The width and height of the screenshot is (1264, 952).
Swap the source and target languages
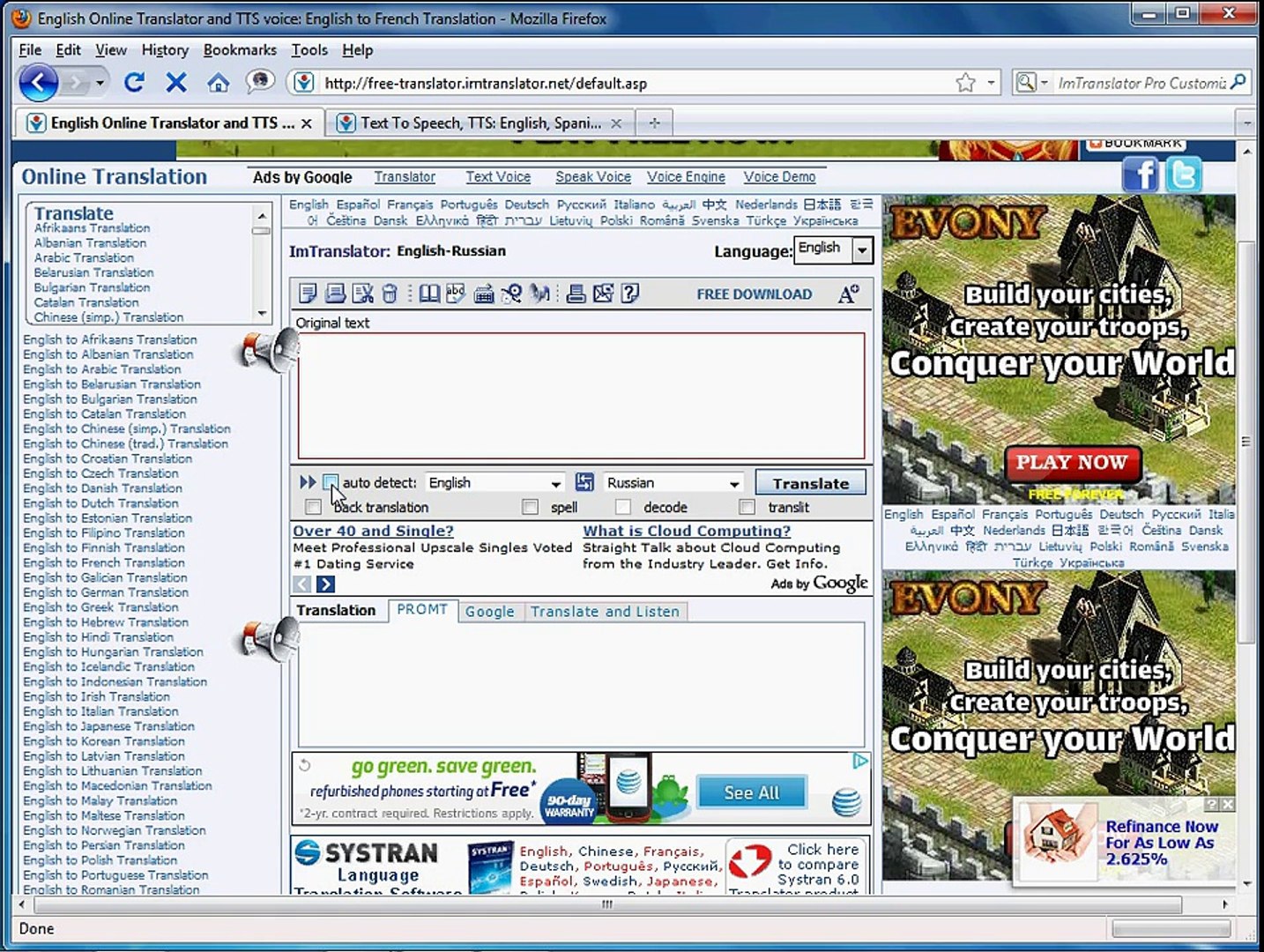(584, 482)
